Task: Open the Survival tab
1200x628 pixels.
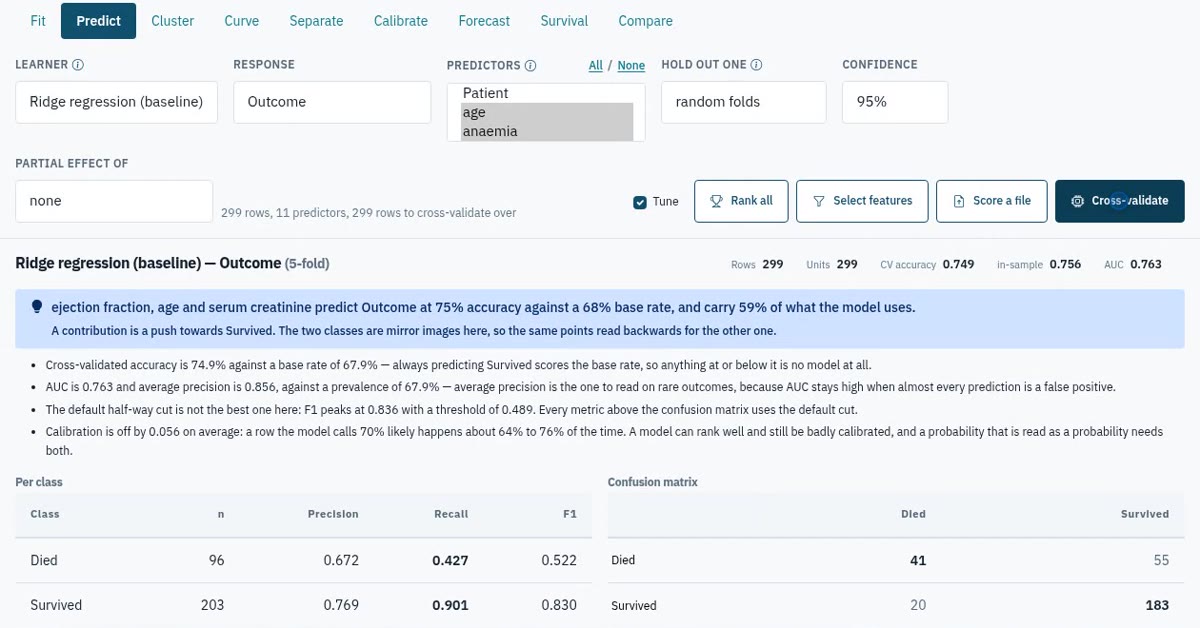Action: coord(564,21)
